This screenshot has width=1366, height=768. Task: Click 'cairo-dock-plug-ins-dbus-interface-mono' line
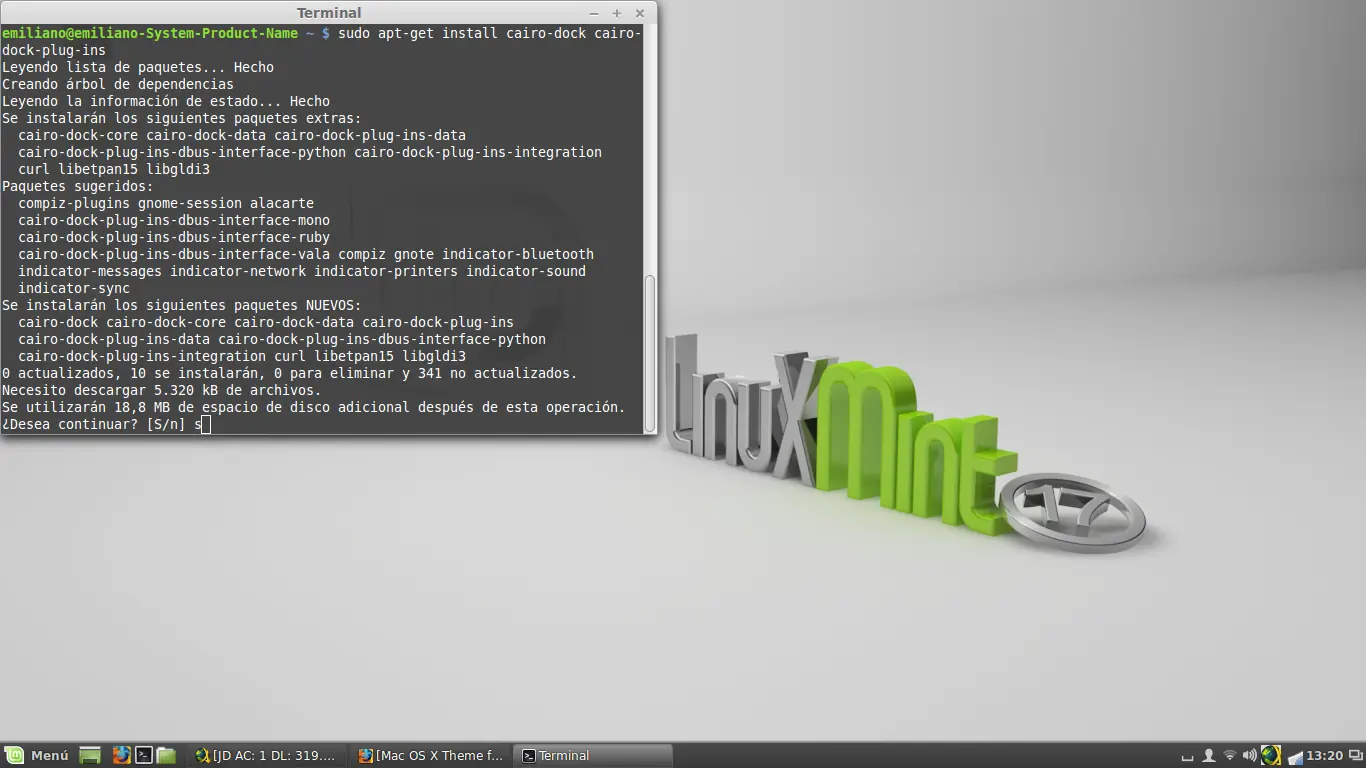[x=174, y=221]
